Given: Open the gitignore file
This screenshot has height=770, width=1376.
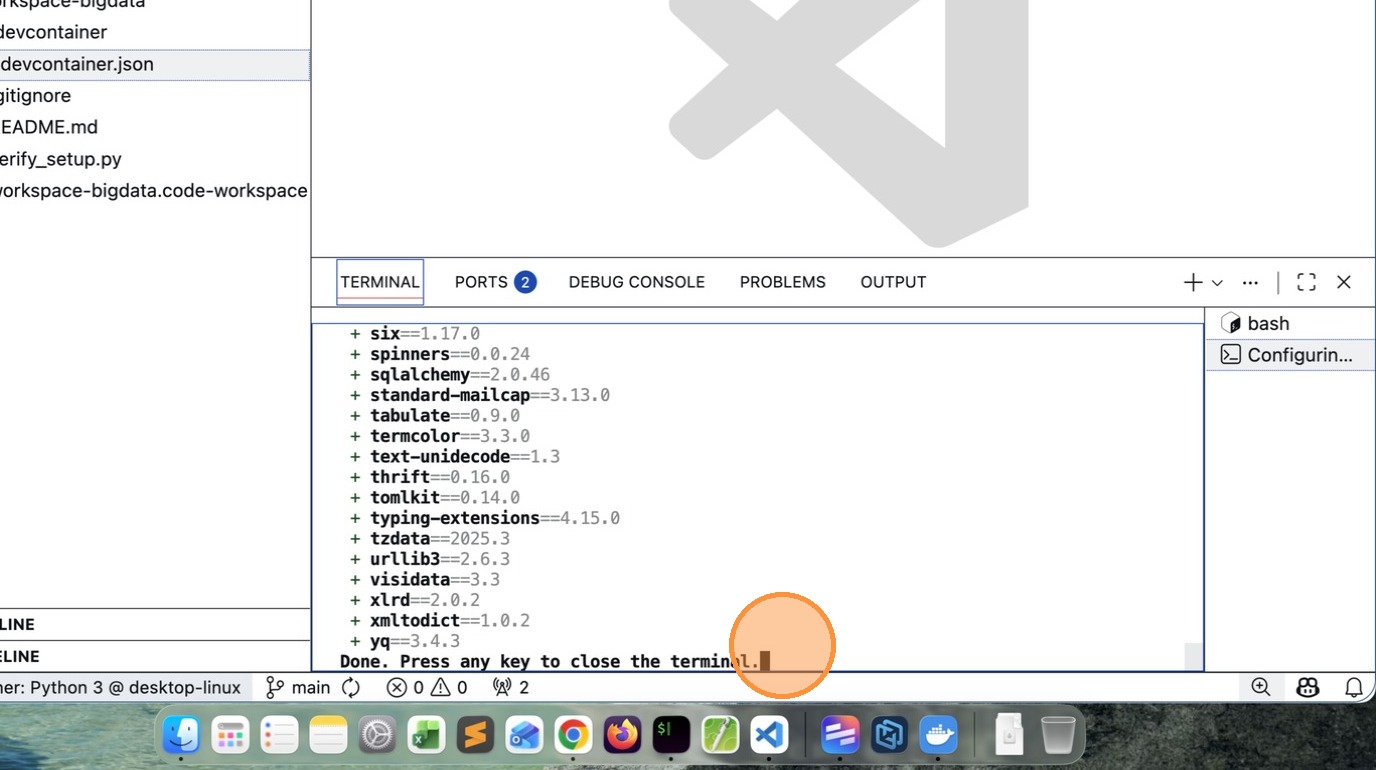Looking at the screenshot, I should pyautogui.click(x=155, y=96).
